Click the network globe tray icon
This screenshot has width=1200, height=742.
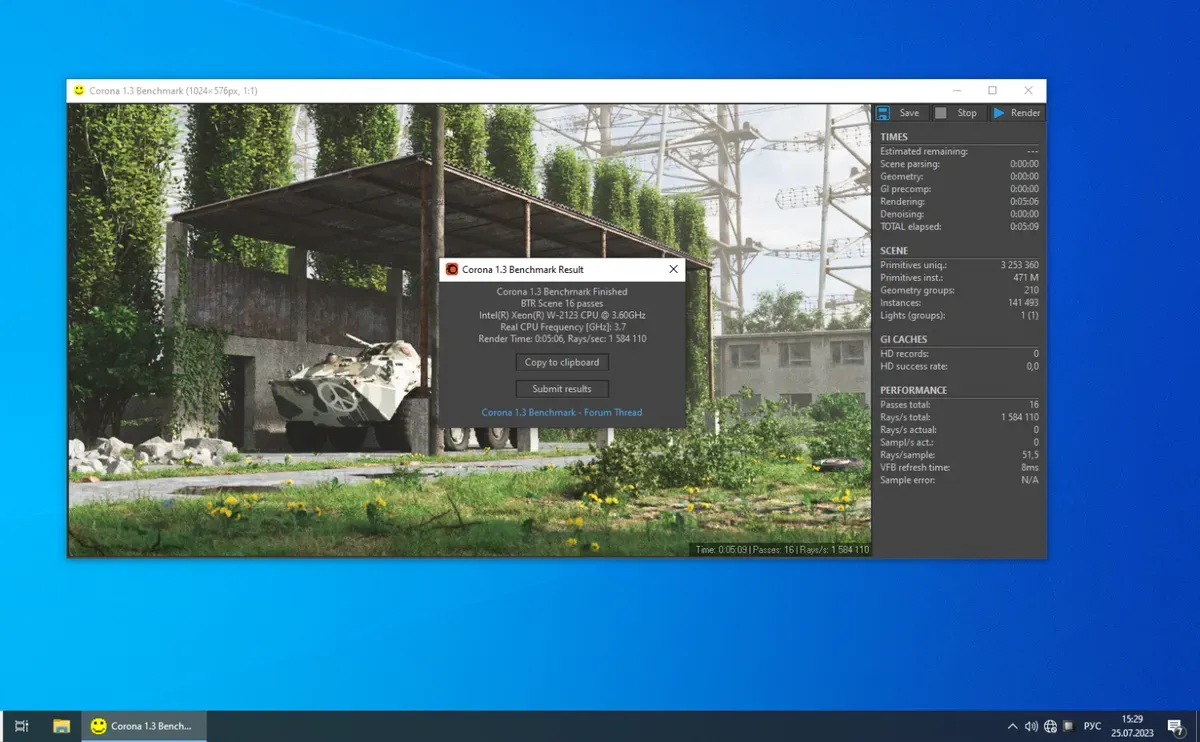point(1050,726)
